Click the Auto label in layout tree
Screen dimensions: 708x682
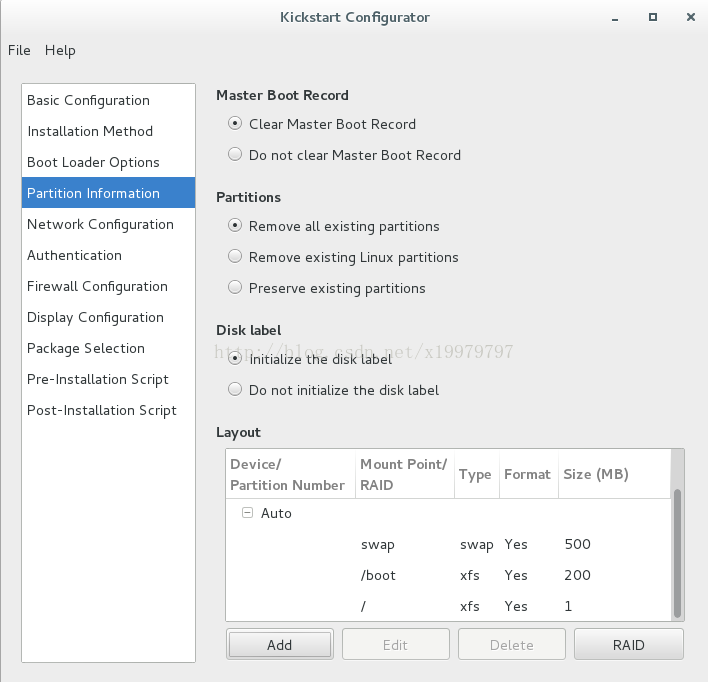(x=276, y=513)
